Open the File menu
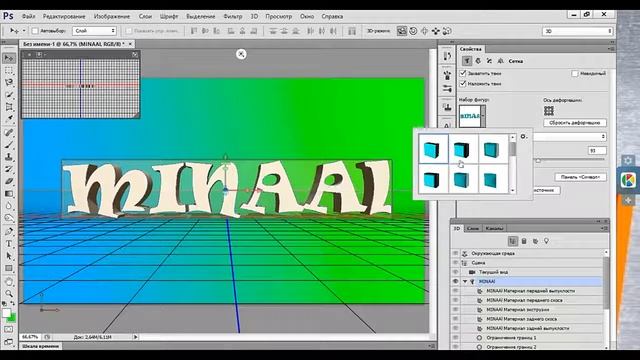This screenshot has width=640, height=360. coord(28,17)
